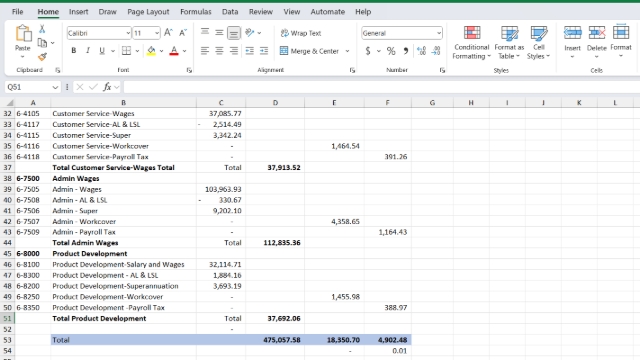Expand underline style dropdown arrow

[113, 51]
